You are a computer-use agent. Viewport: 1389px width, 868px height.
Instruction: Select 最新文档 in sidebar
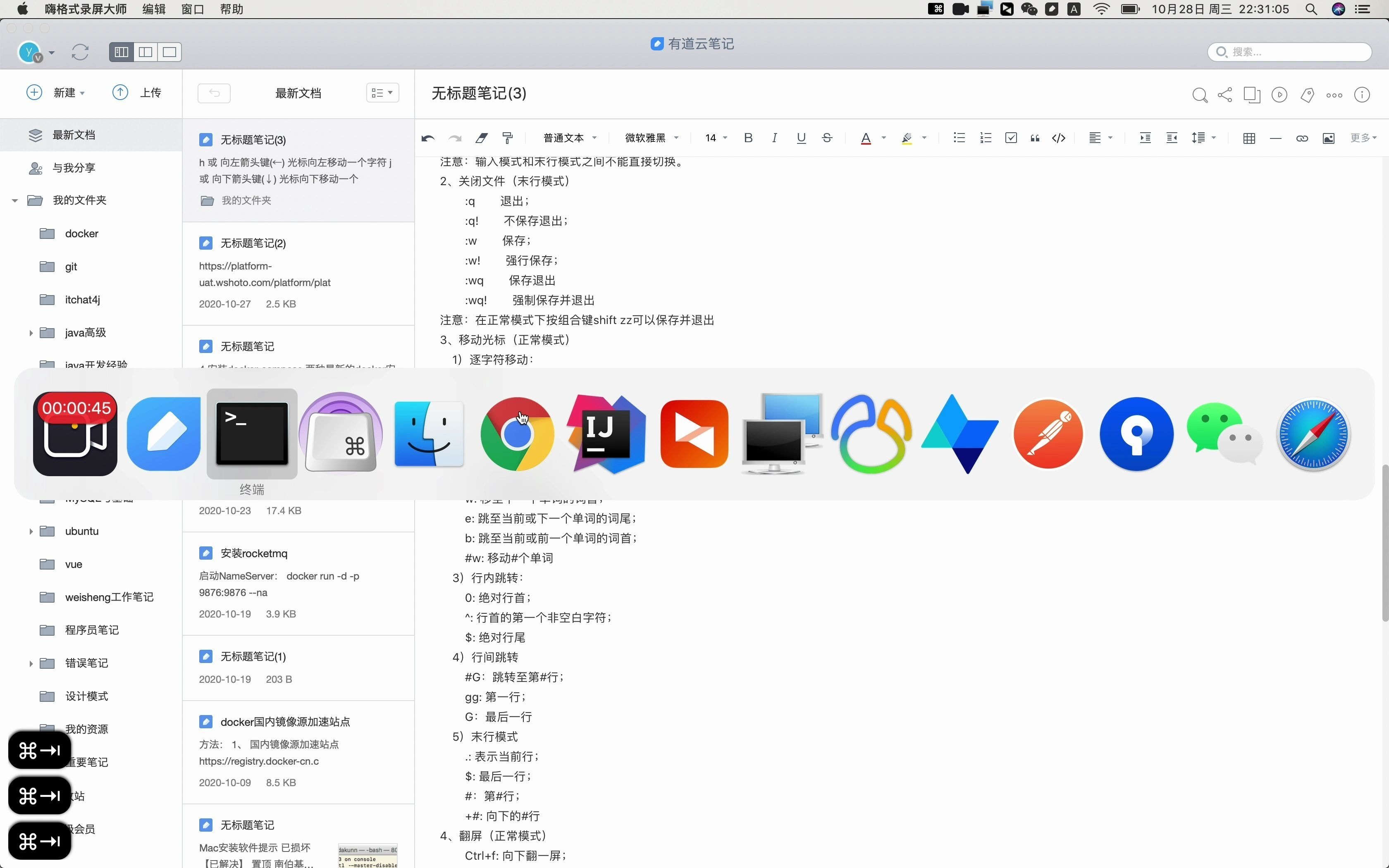coord(91,135)
